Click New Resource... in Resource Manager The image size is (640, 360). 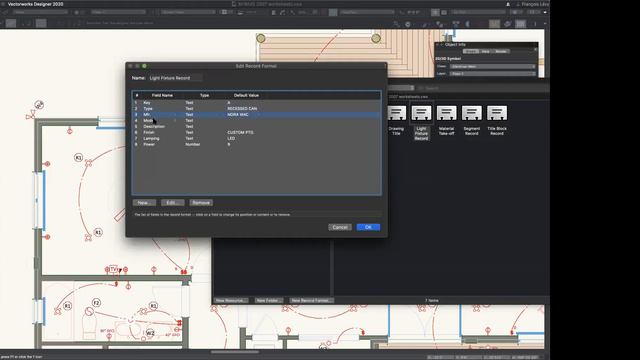tap(231, 300)
